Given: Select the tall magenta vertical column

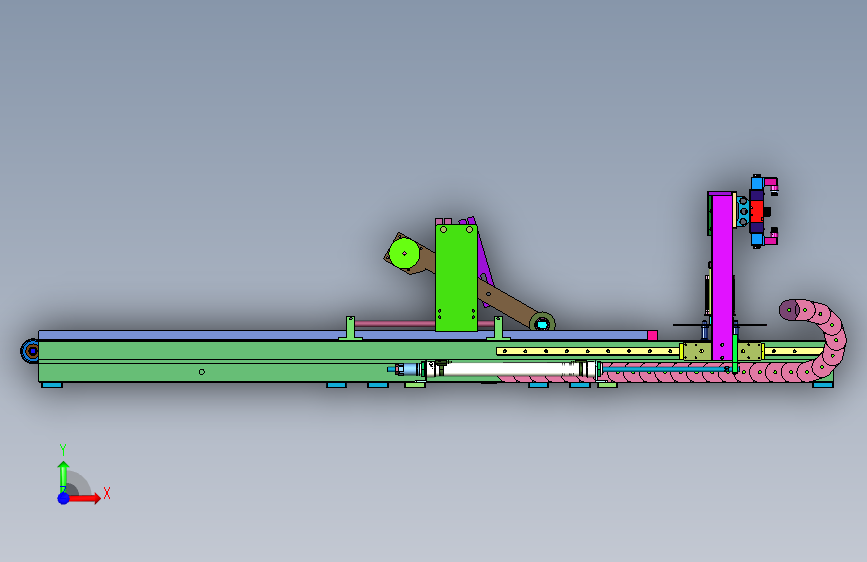Looking at the screenshot, I should (x=722, y=277).
